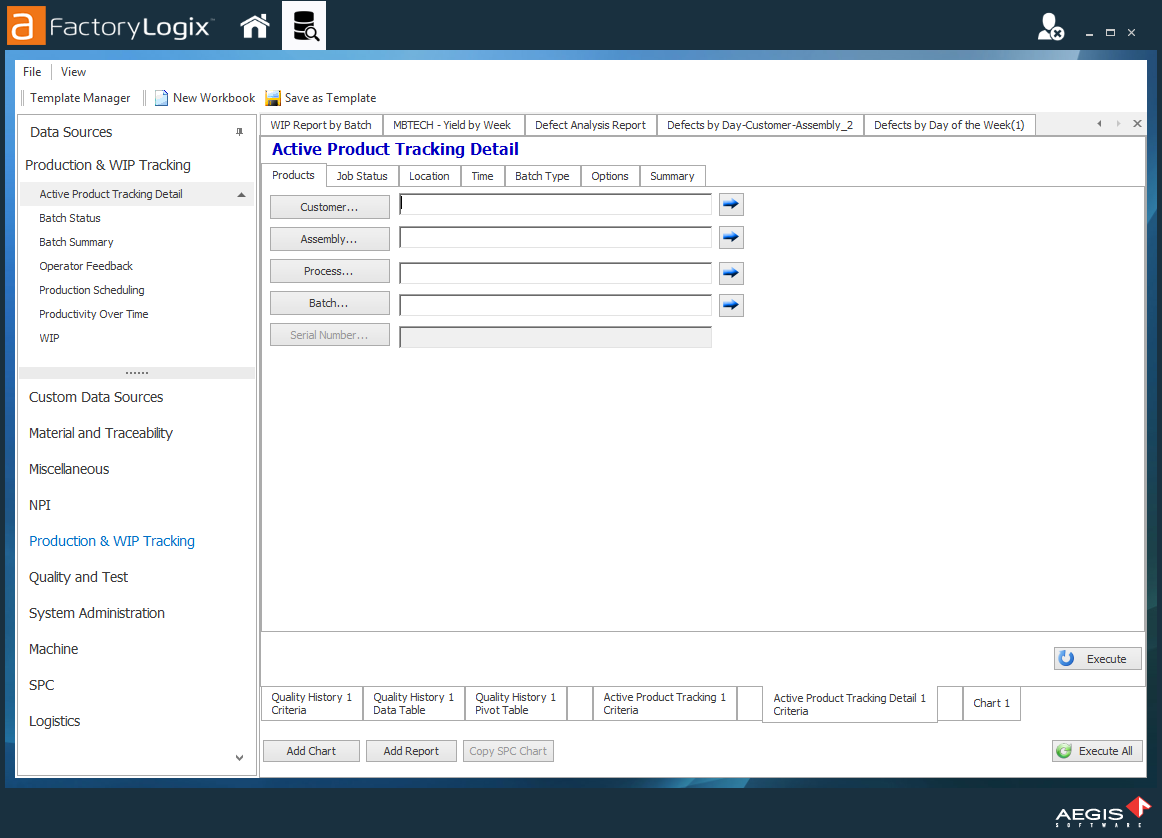Click the blue arrow beside the Customer field
The image size is (1162, 838).
pyautogui.click(x=731, y=204)
